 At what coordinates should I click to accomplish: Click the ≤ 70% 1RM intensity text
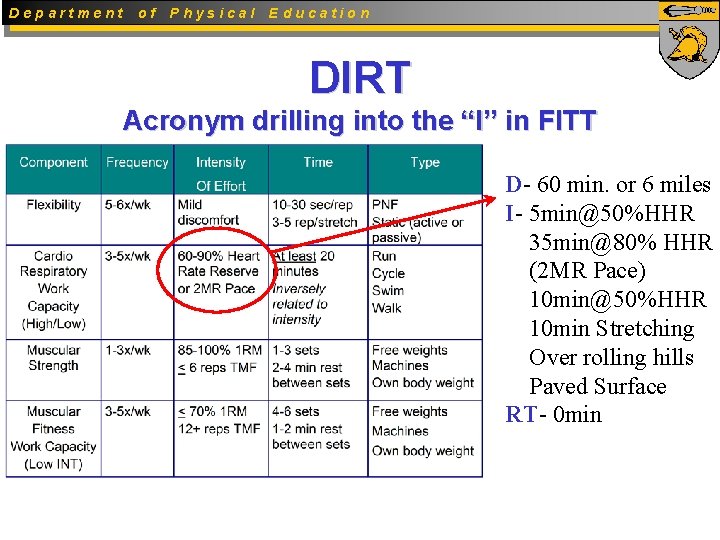pos(213,411)
